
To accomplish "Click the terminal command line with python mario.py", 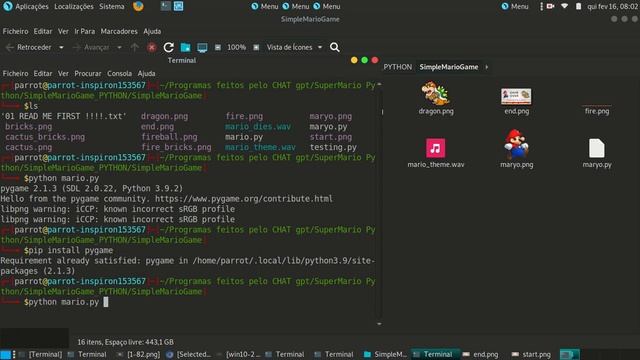I will [x=61, y=302].
